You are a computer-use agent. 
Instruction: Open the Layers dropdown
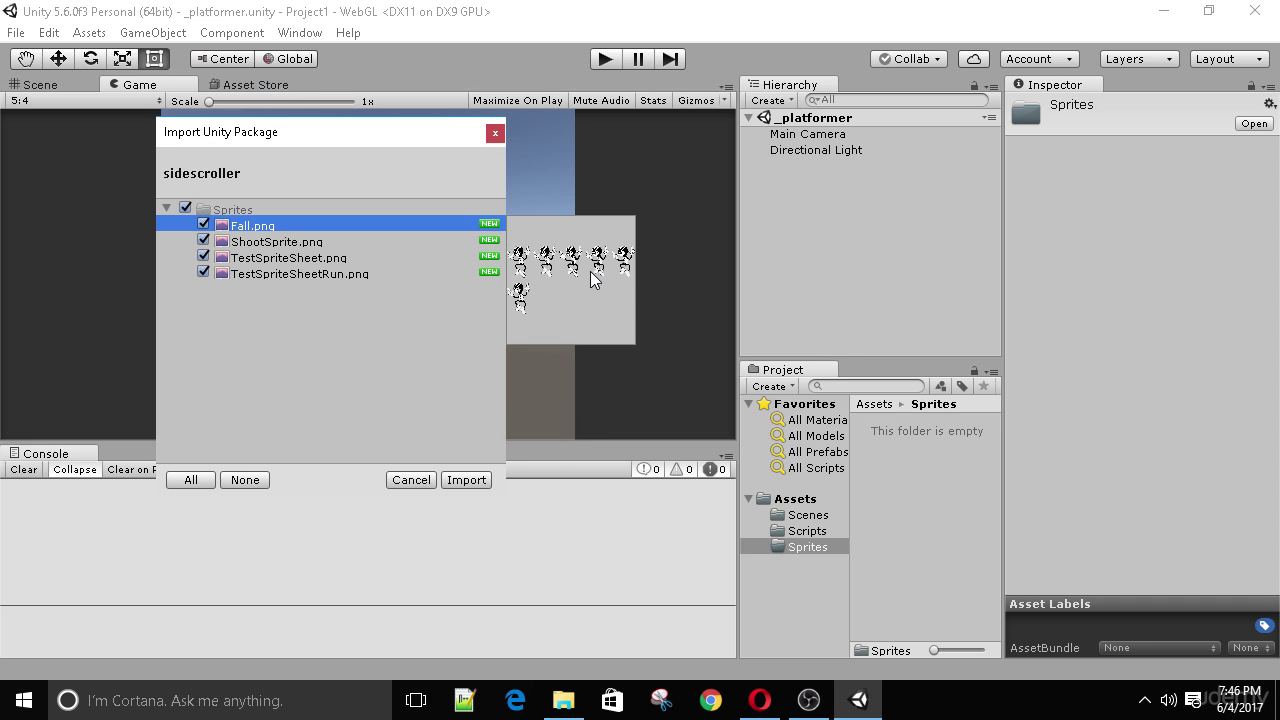[1139, 59]
